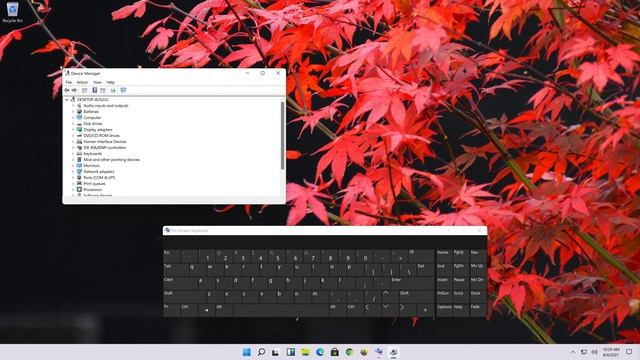Open Task View from the taskbar
The image size is (640, 360).
pyautogui.click(x=276, y=352)
